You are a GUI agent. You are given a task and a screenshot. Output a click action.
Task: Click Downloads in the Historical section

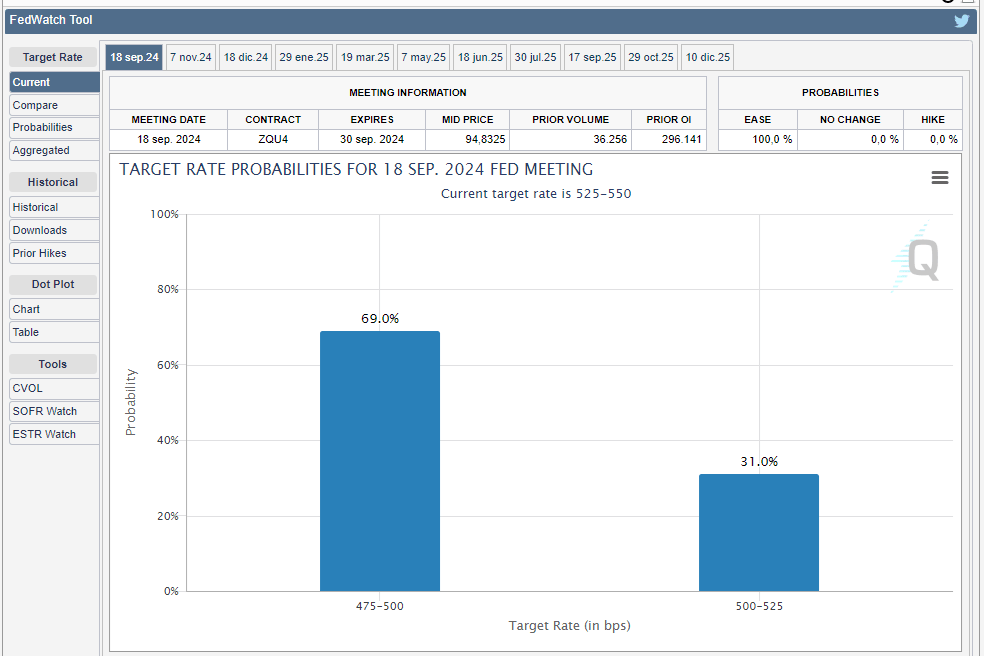click(53, 230)
